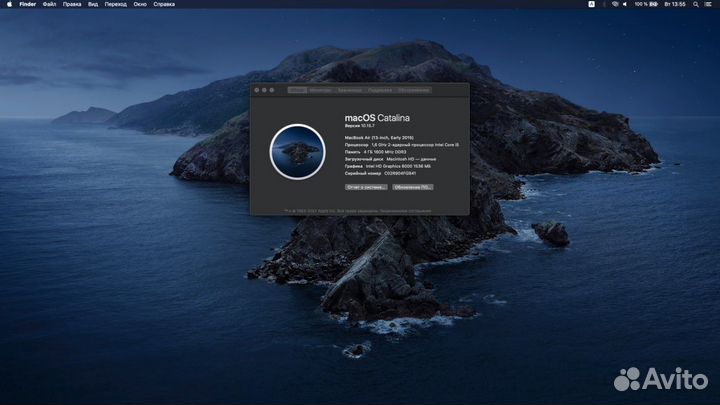Click the macOS Catalina logo image
This screenshot has height=405, width=720.
coord(297,152)
